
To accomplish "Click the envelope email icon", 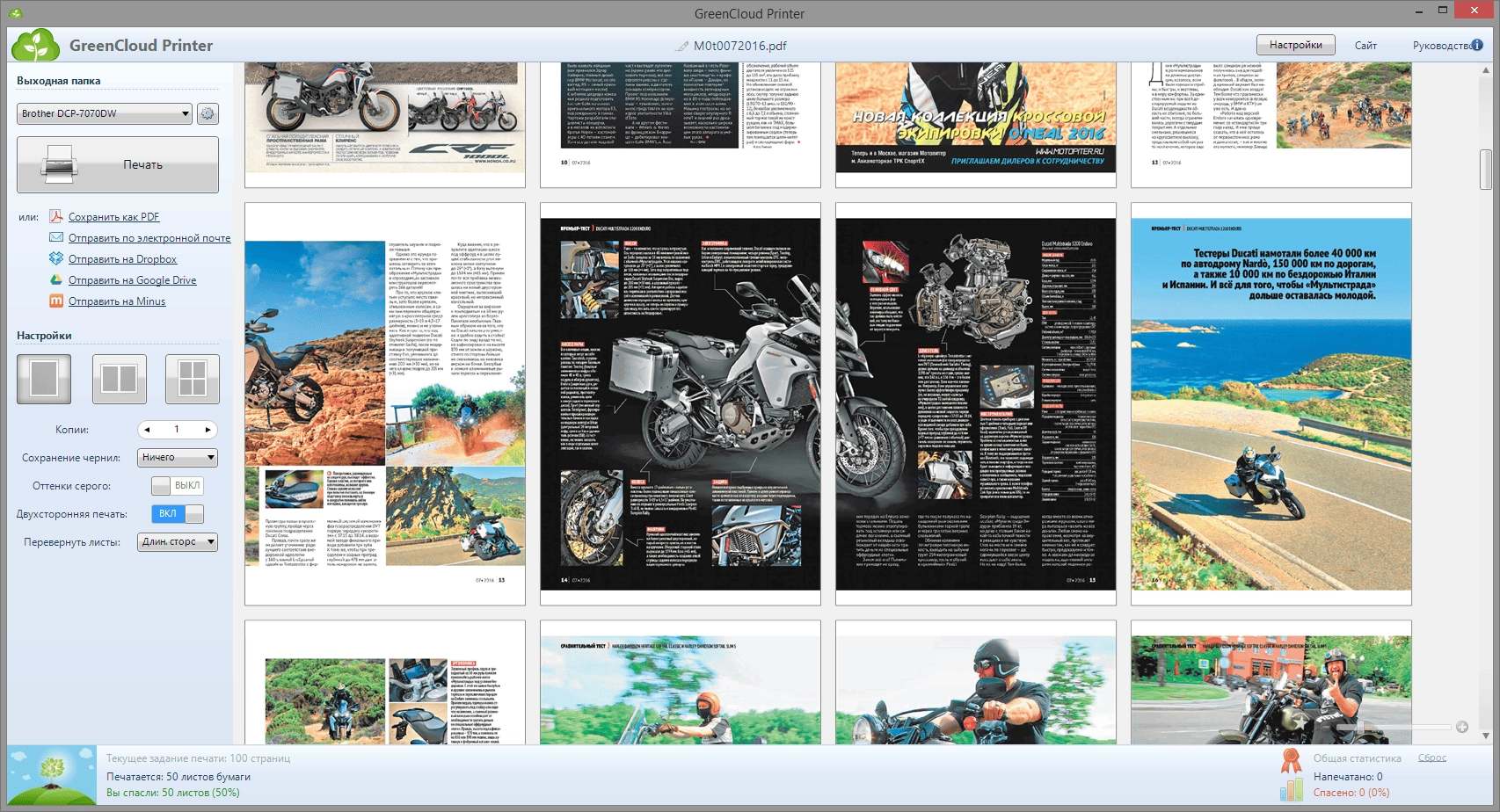I will coord(55,238).
